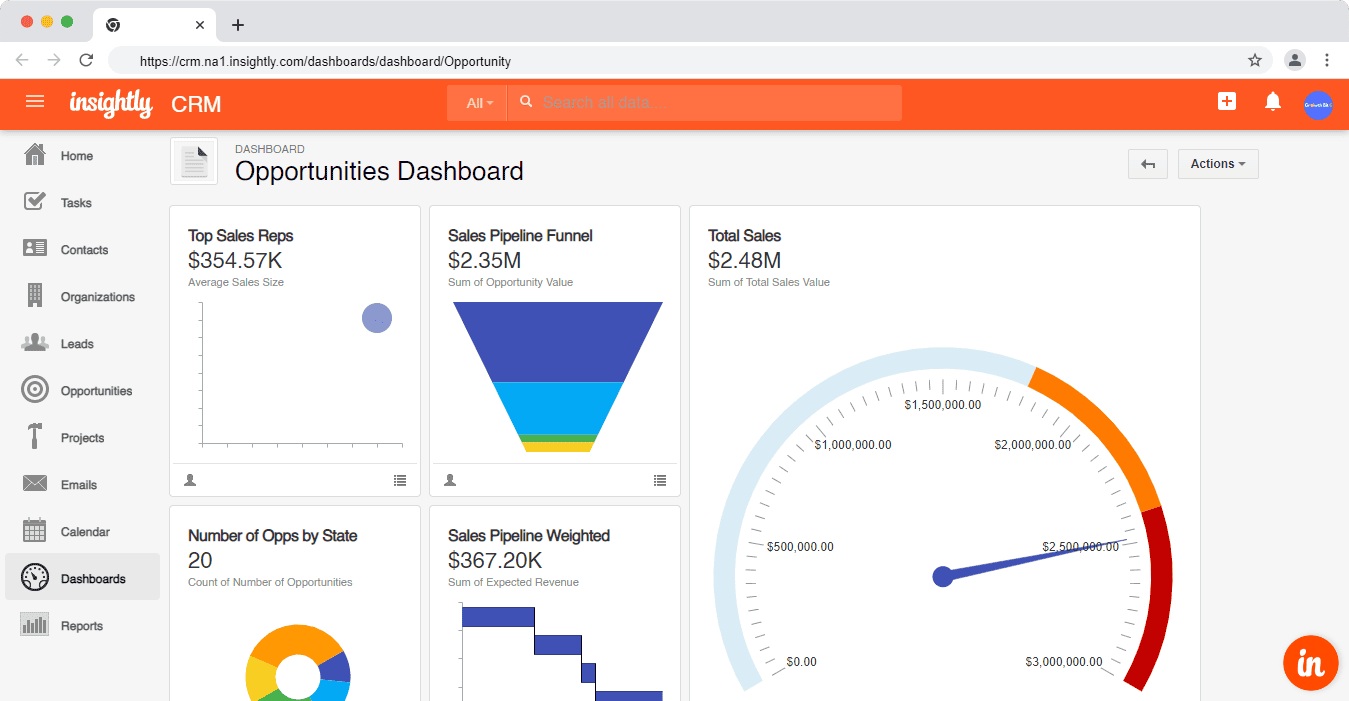Open the hamburger navigation menu
This screenshot has height=701, width=1349.
35,101
